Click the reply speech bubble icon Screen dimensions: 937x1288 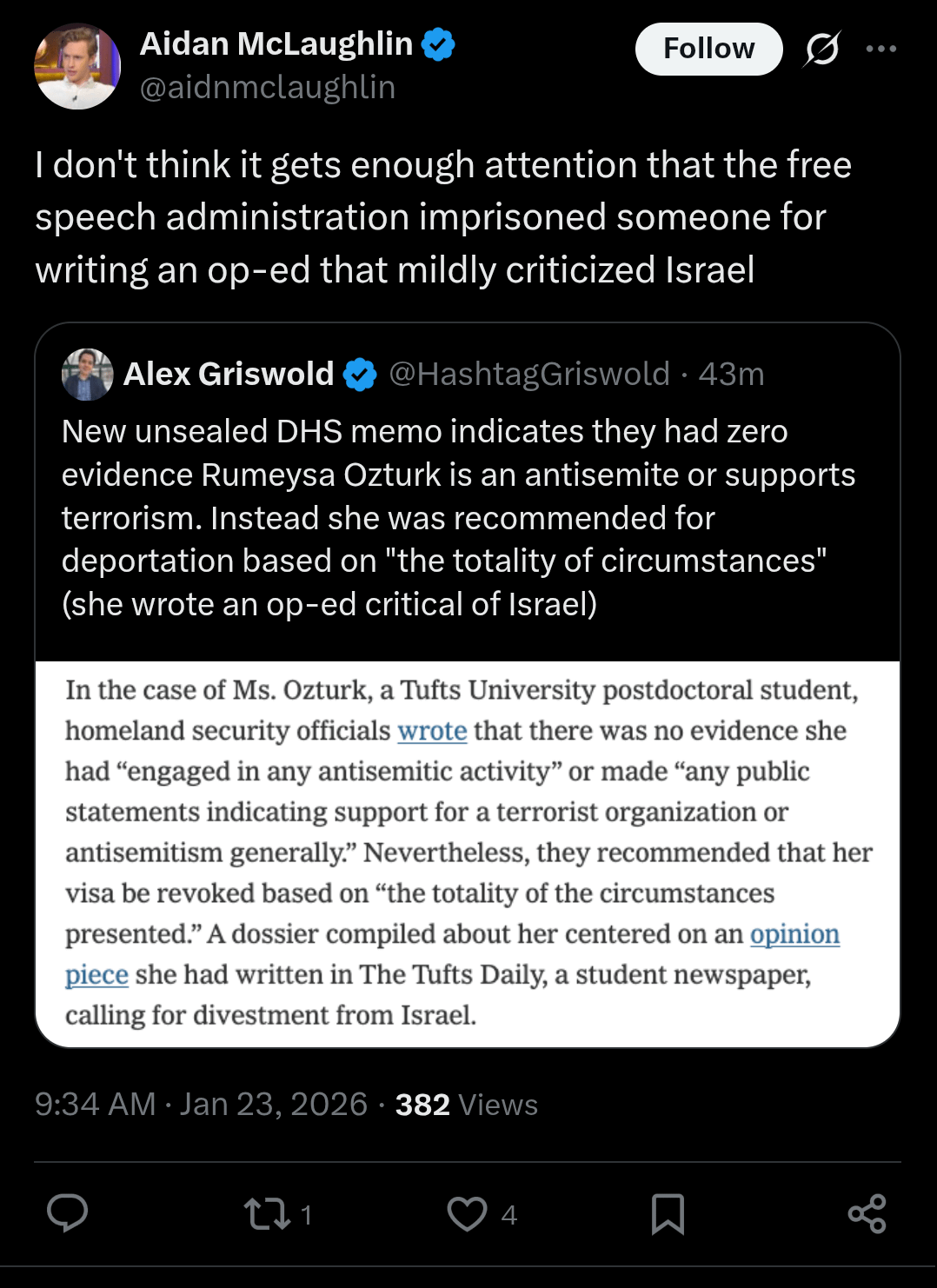coord(67,1213)
